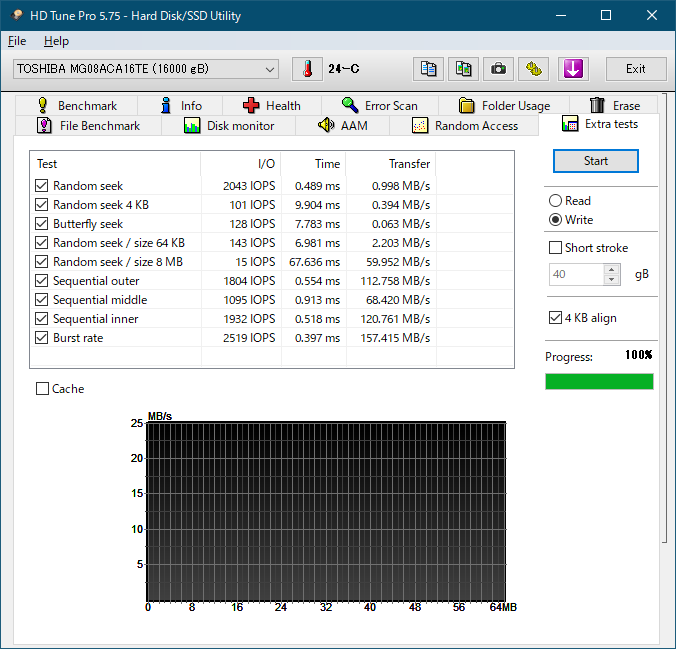Click the 24°C temperature readout

click(344, 69)
